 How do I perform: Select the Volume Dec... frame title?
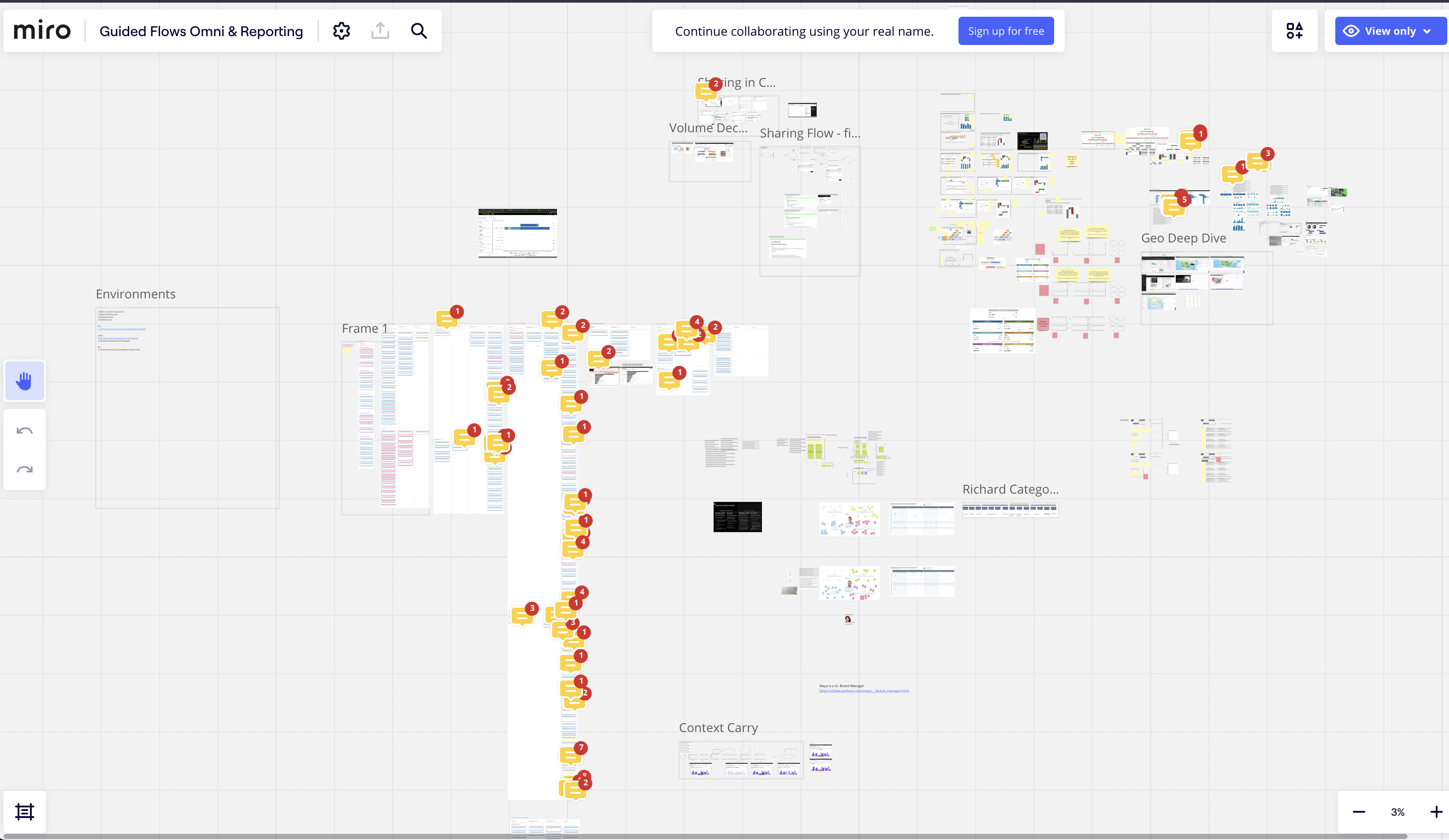tap(708, 128)
